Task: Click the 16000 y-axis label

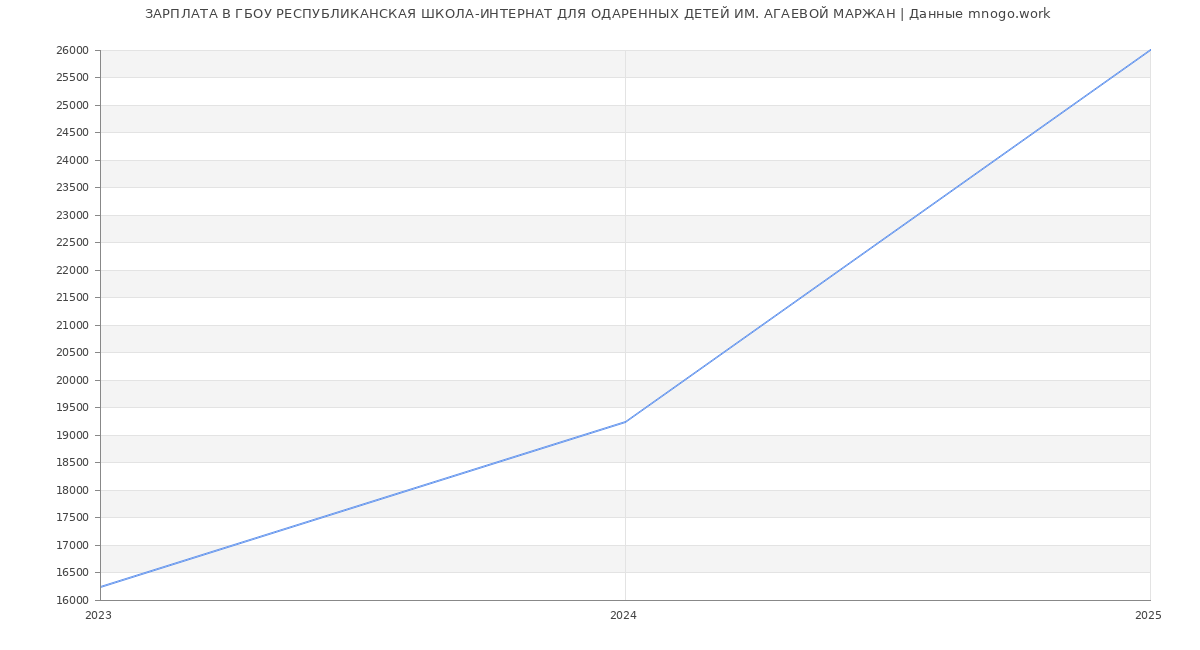Action: [x=74, y=601]
